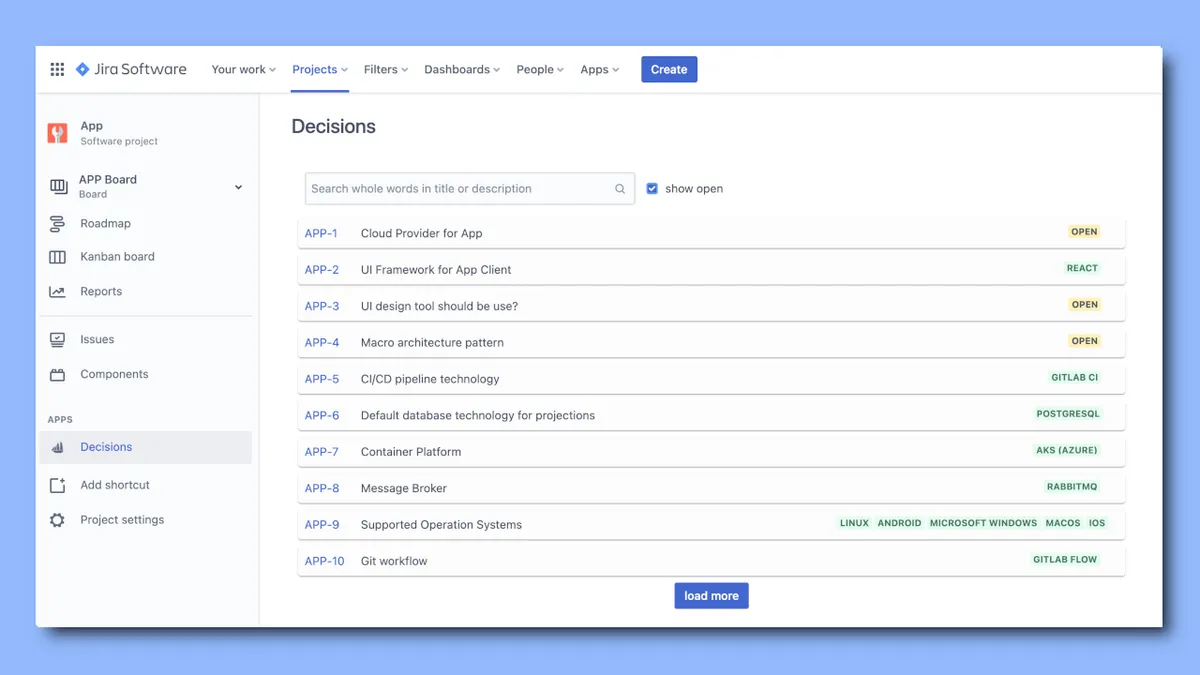
Task: Click the 'Message Broker' title
Action: (x=404, y=489)
